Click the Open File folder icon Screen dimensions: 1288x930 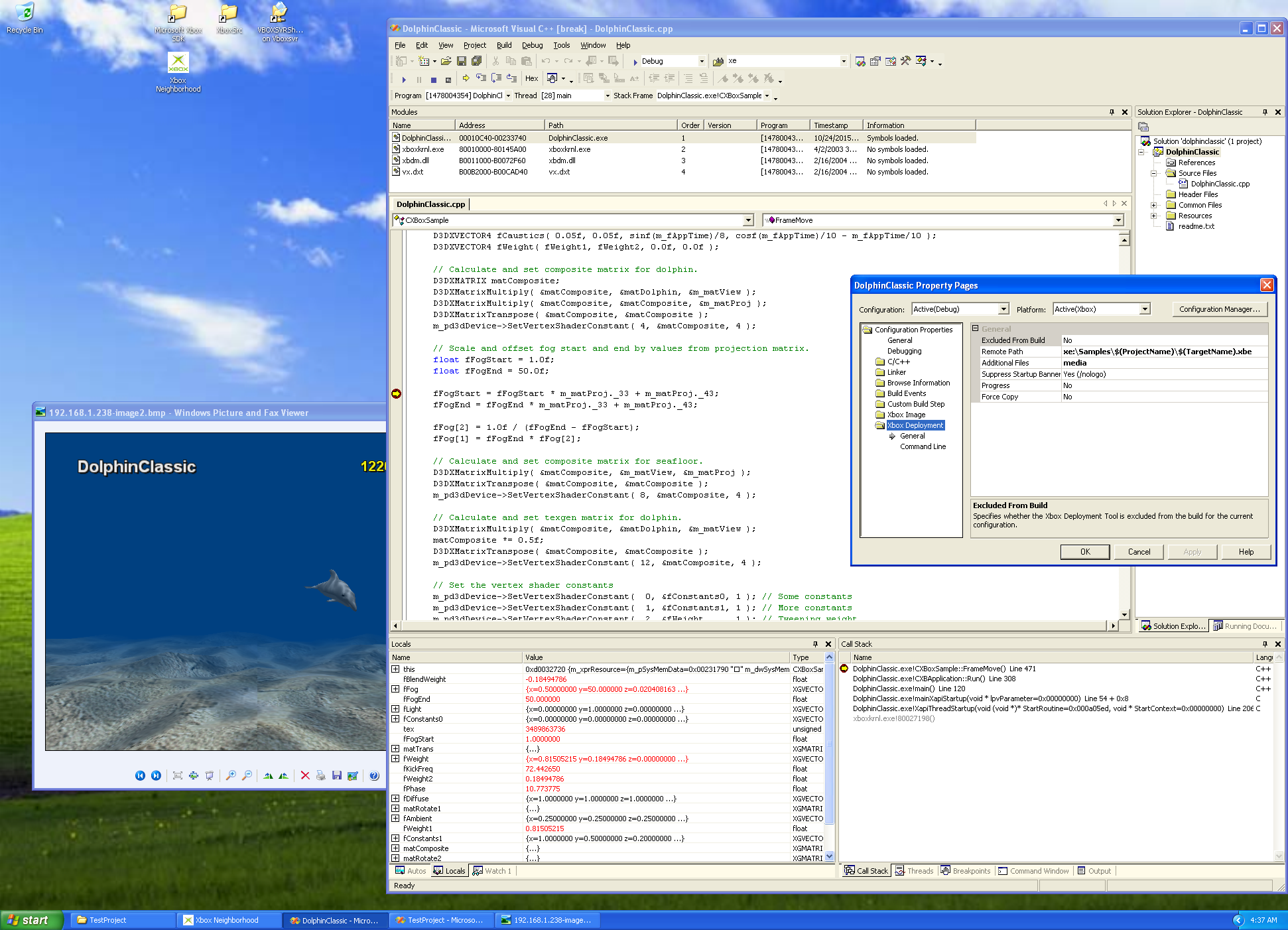point(446,61)
